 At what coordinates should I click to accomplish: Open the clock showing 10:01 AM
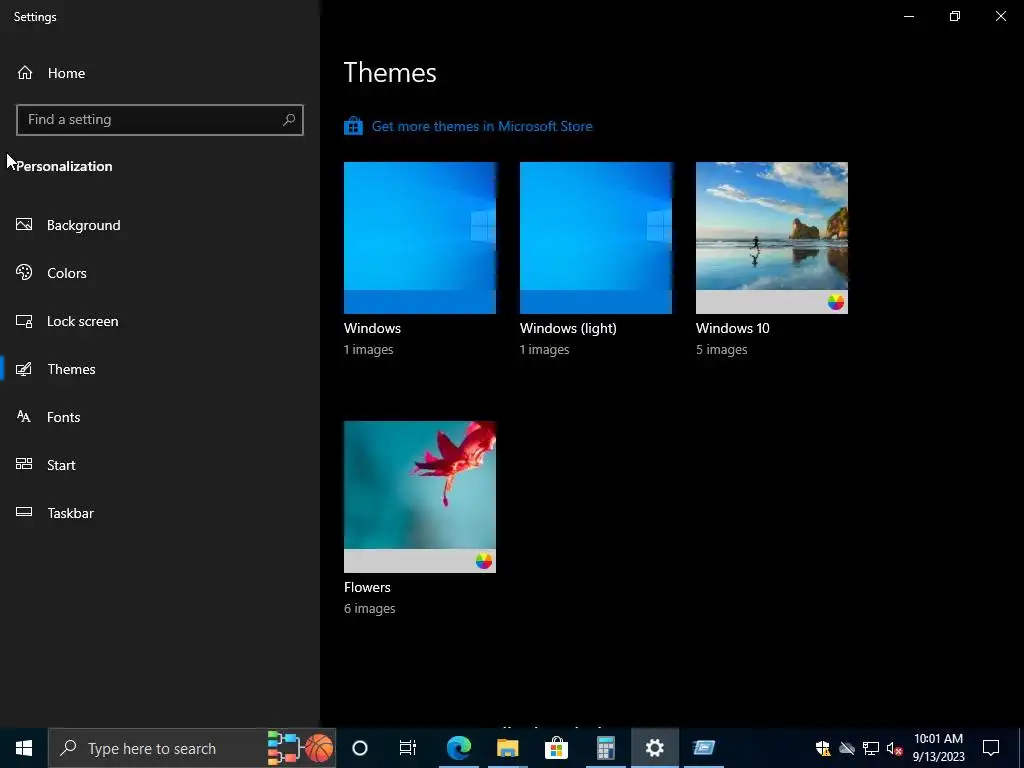(x=938, y=748)
